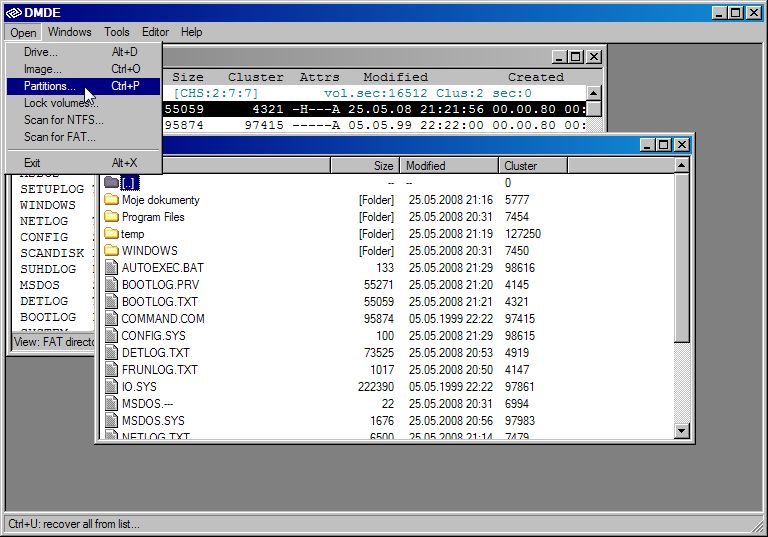Choose Image... from the Open menu

point(83,69)
